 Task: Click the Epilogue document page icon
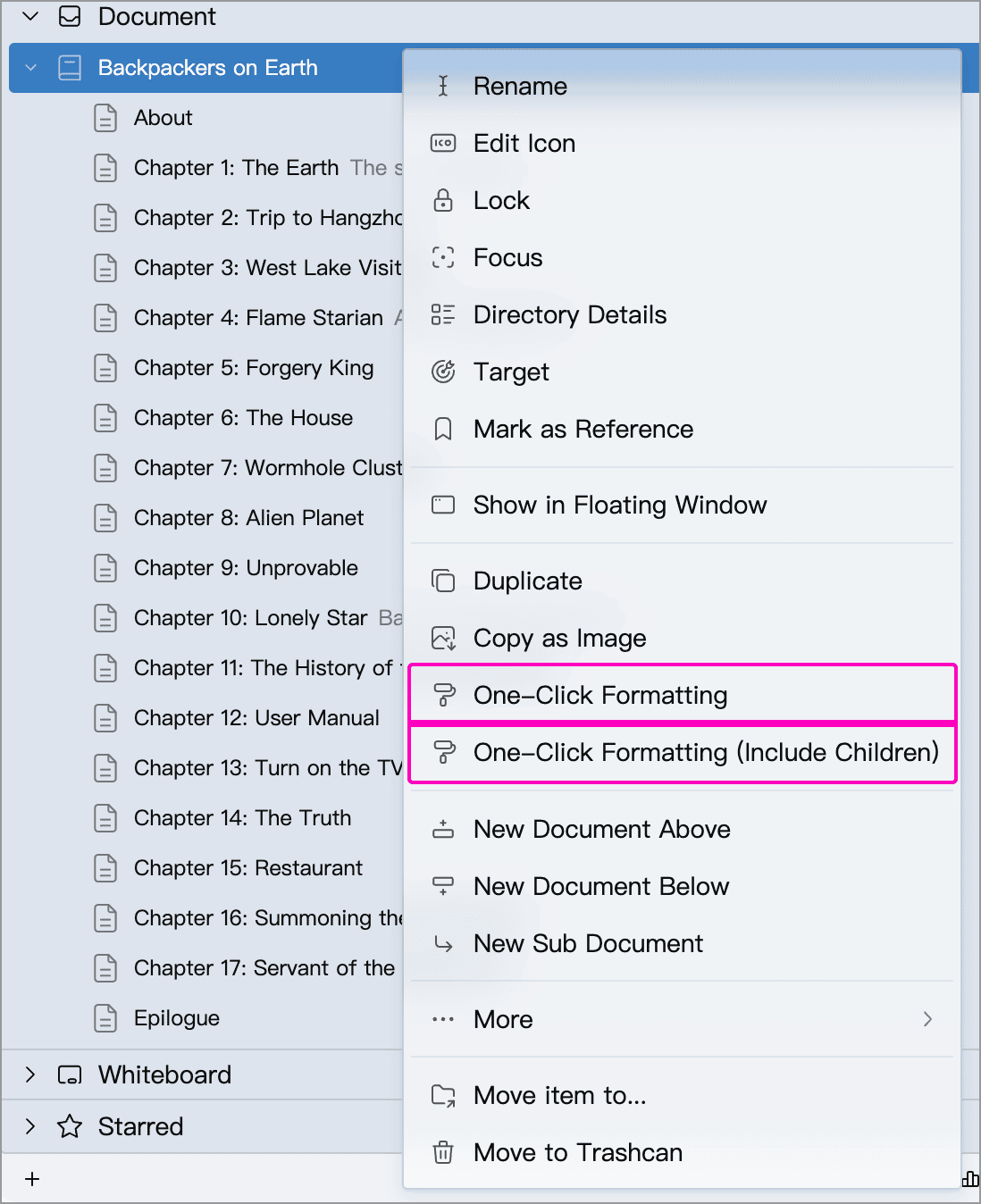105,1018
